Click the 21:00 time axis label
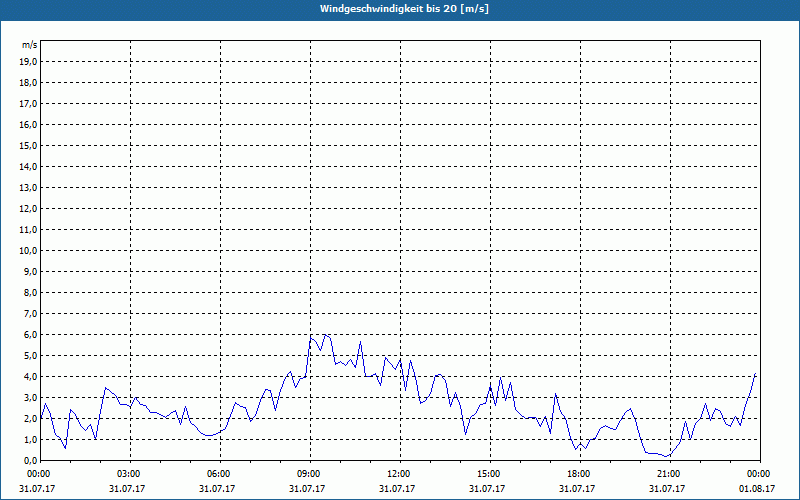 670,474
